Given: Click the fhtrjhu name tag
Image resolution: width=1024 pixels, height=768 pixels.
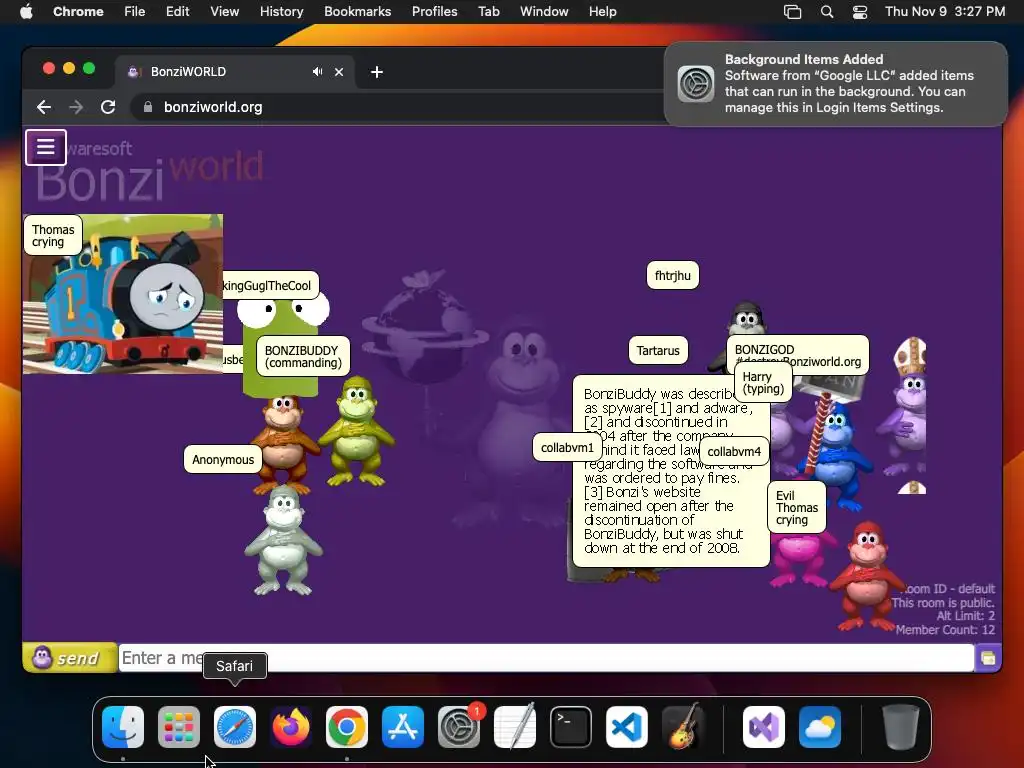Looking at the screenshot, I should coord(673,276).
